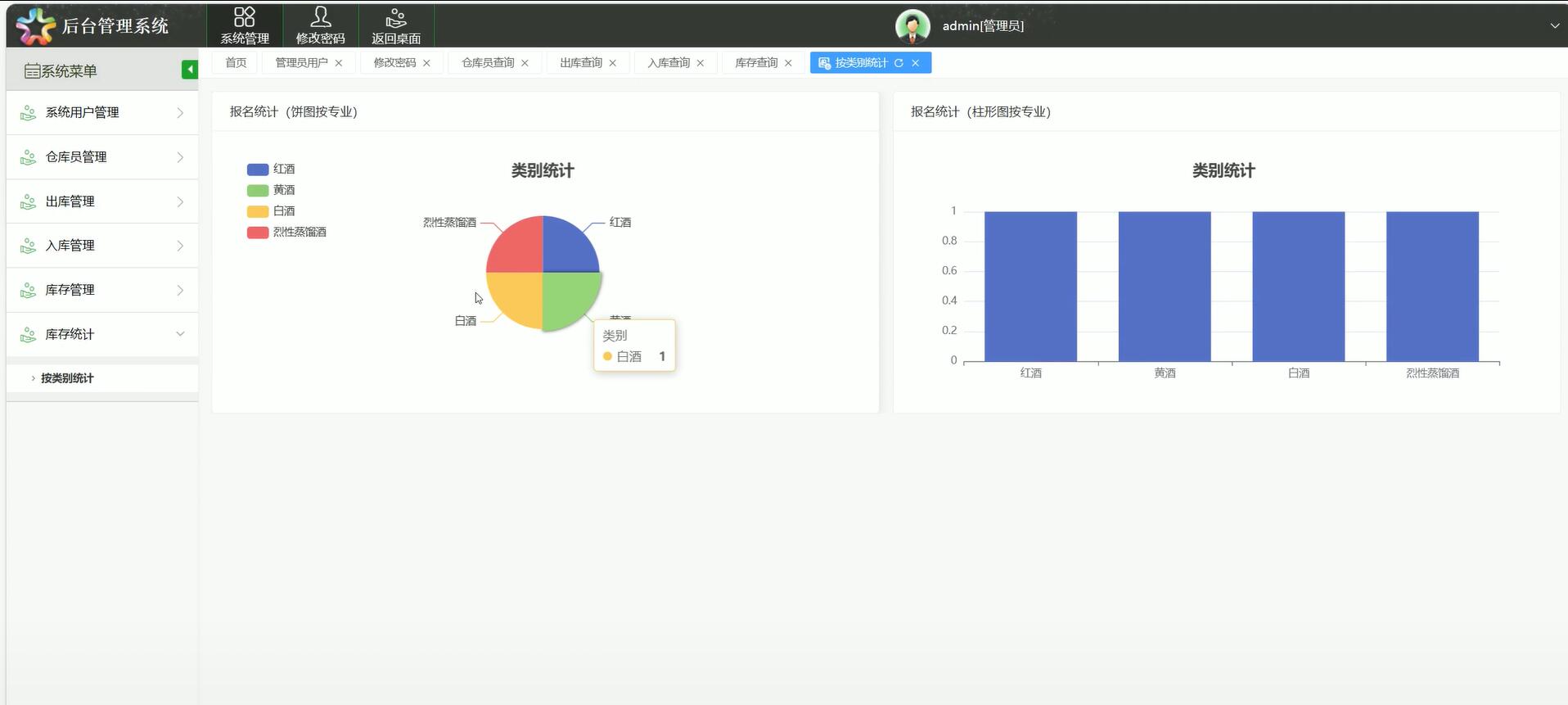Close the 按类别统计 tab
1568x705 pixels.
(x=915, y=63)
